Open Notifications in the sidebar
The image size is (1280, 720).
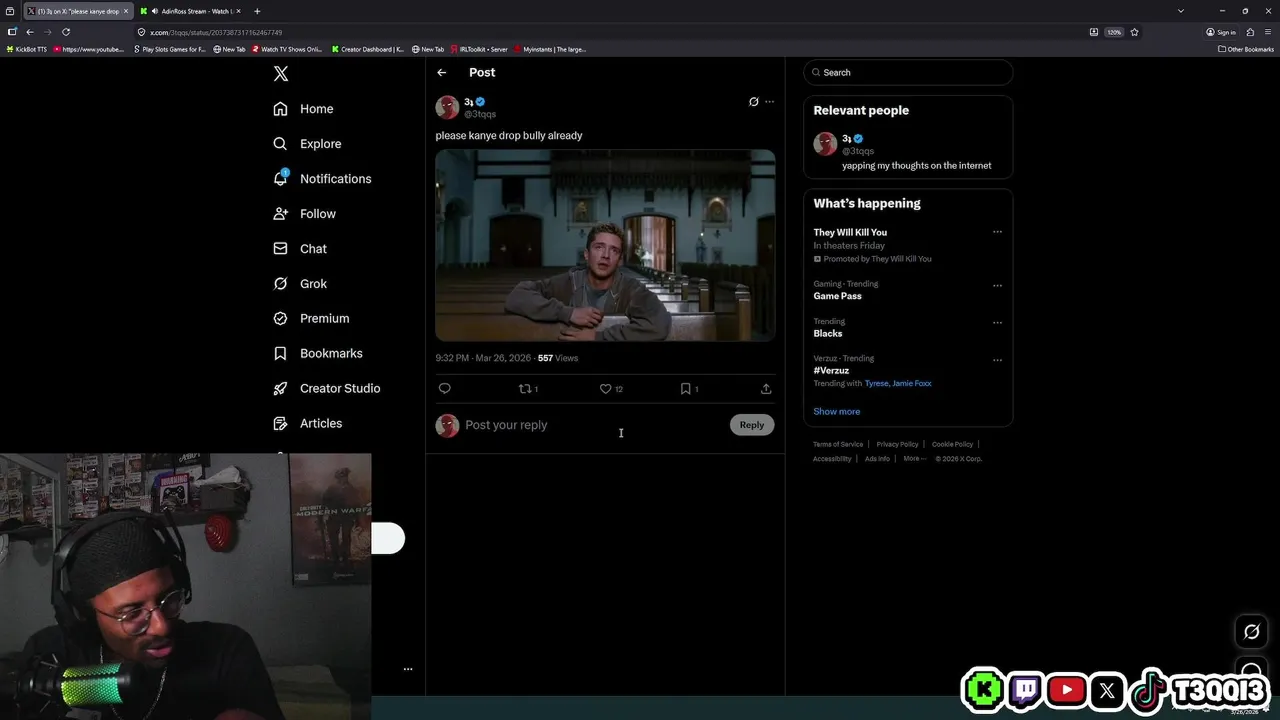coord(322,179)
